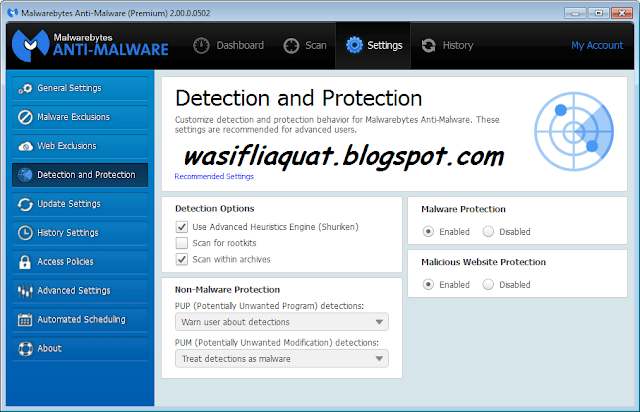Open Advanced Settings section
The image size is (640, 412).
coord(80,291)
